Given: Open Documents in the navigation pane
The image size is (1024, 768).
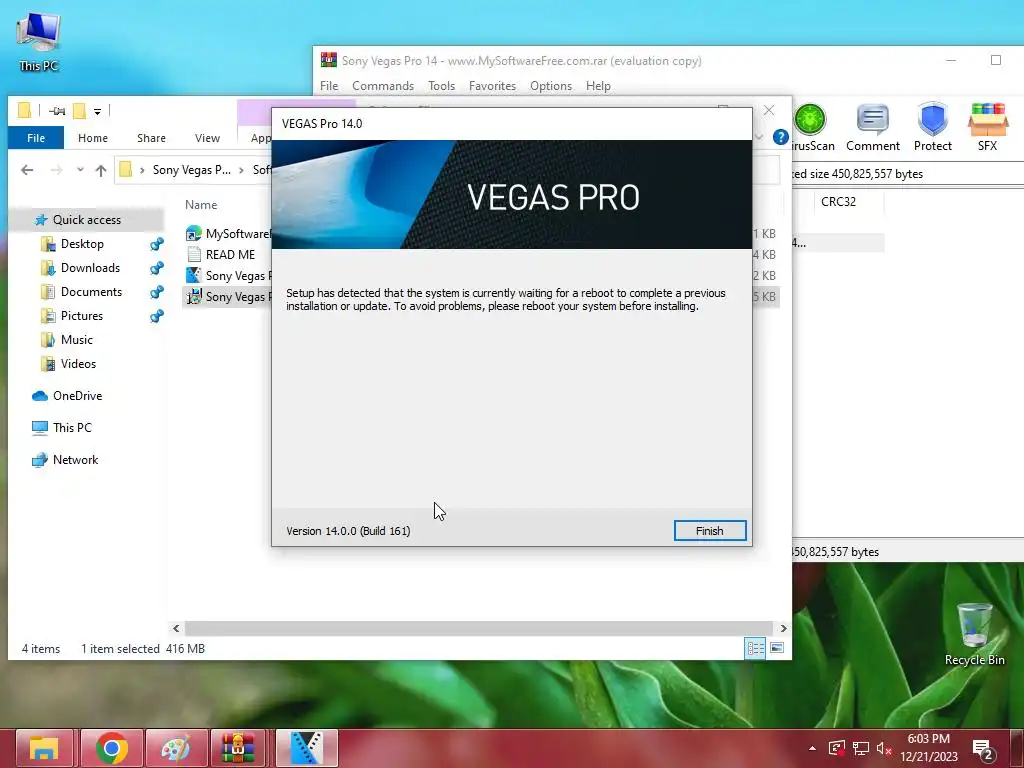Looking at the screenshot, I should [x=91, y=292].
